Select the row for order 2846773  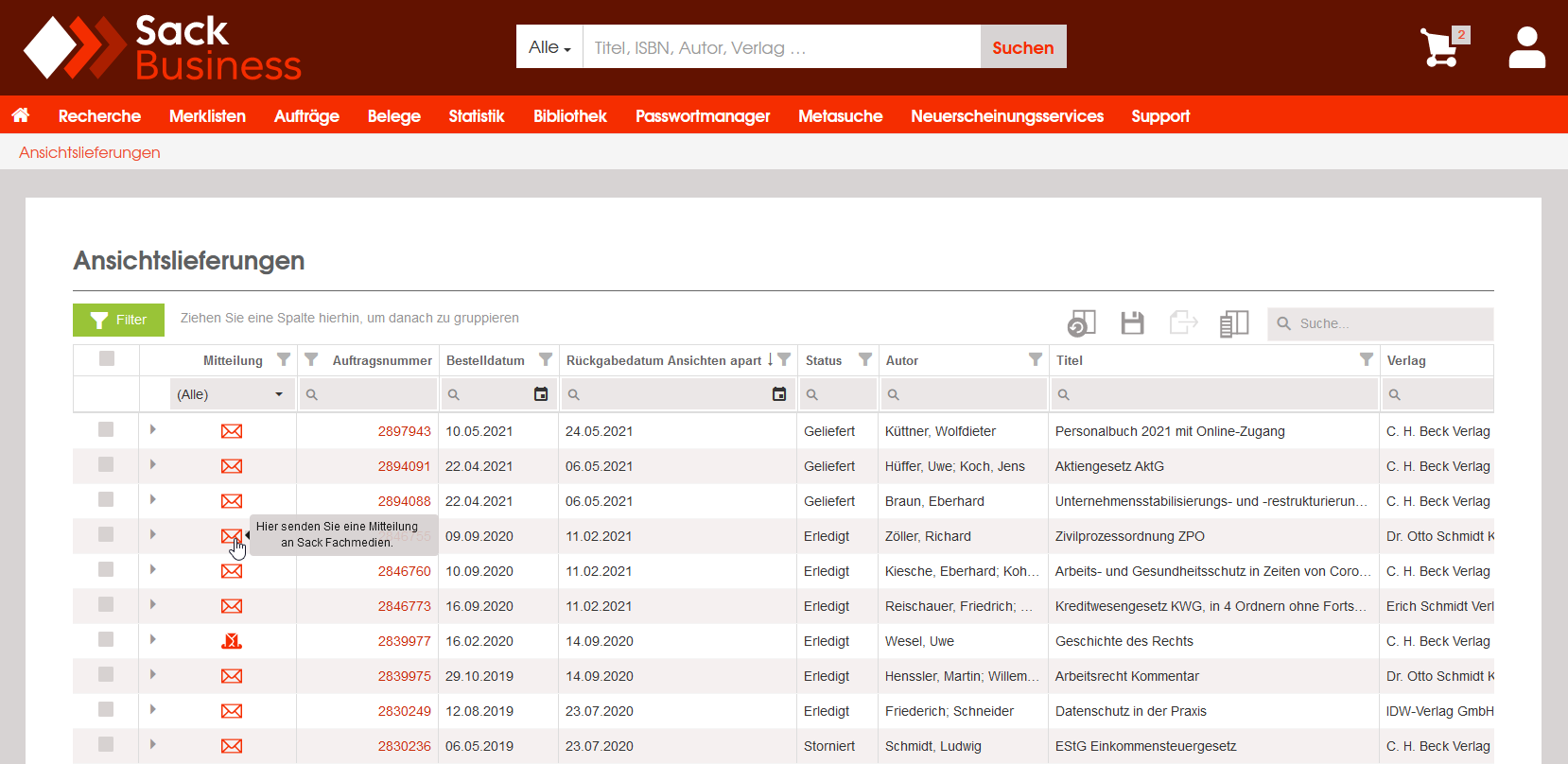106,604
